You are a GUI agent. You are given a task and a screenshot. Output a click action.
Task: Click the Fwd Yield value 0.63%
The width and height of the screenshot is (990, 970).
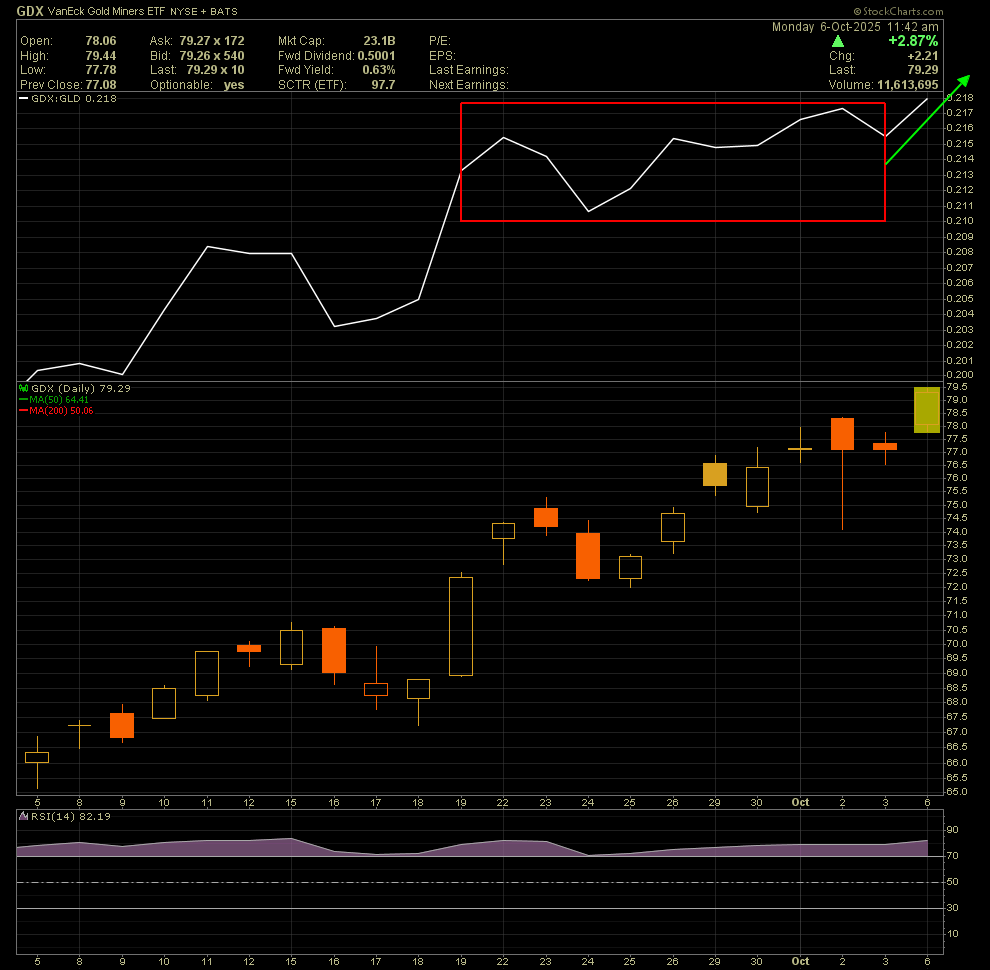pos(379,70)
